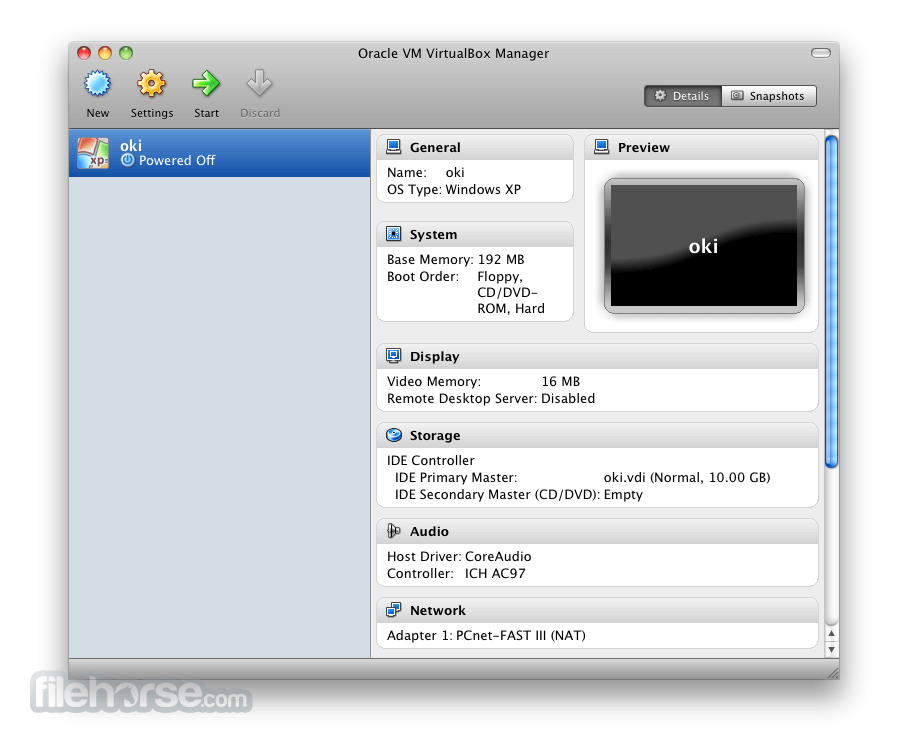The width and height of the screenshot is (907, 743).
Task: Click the blue vertical scrollbar thumb
Action: point(831,301)
